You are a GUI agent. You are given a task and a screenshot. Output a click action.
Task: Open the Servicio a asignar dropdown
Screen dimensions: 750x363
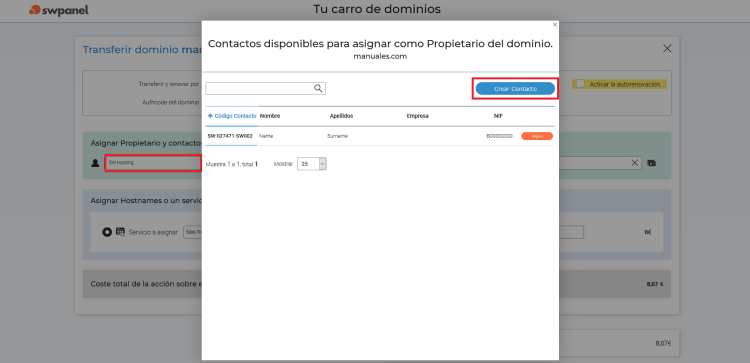tap(193, 232)
